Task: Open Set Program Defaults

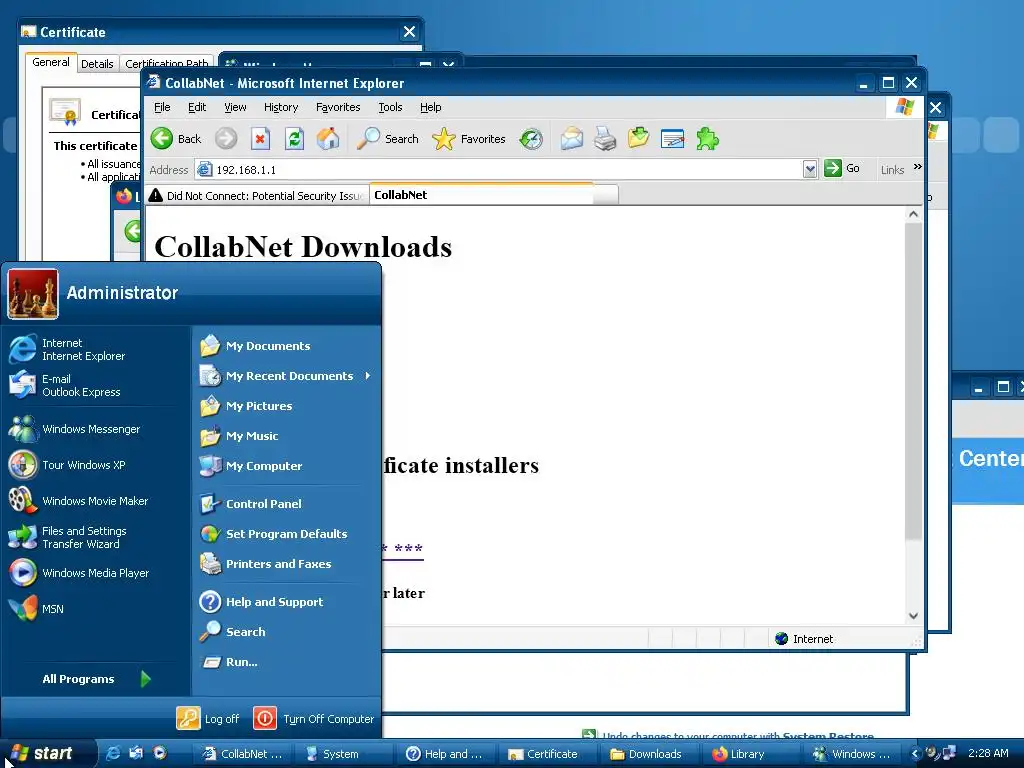Action: tap(286, 534)
